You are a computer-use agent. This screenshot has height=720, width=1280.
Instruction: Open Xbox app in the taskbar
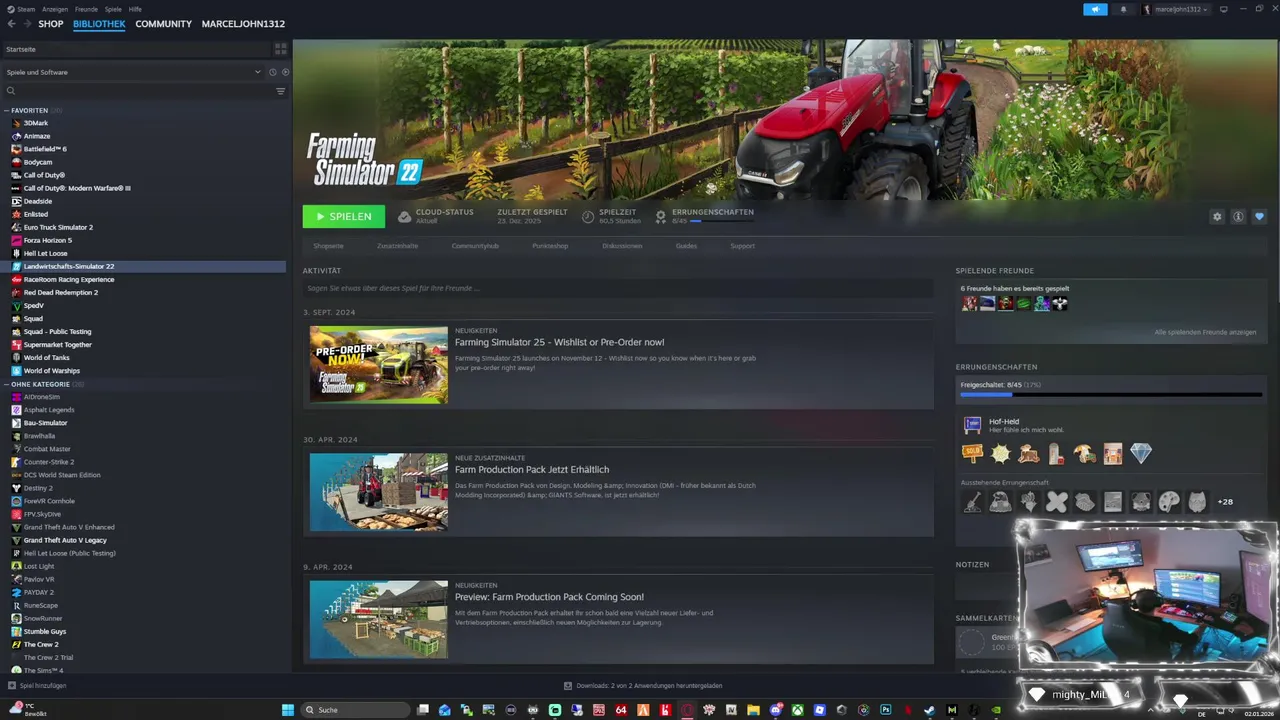point(797,710)
